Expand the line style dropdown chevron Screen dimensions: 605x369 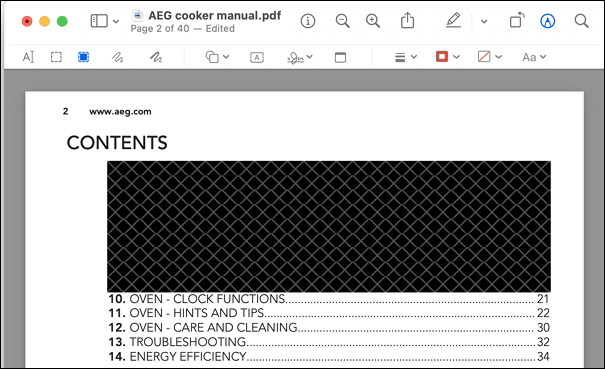(414, 57)
